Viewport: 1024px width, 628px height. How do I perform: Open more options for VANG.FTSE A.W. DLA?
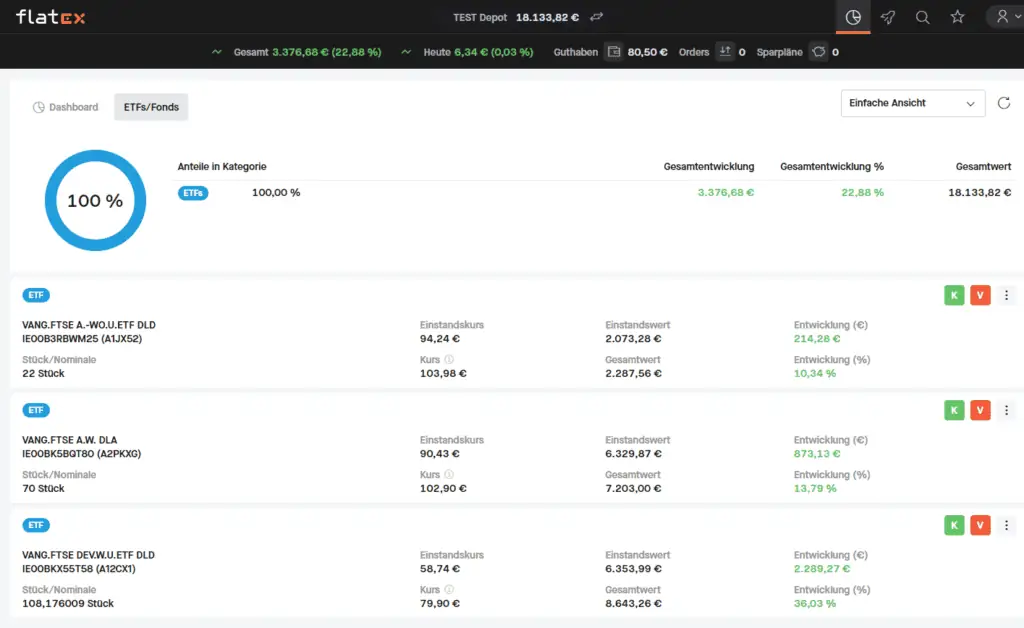click(x=1006, y=410)
